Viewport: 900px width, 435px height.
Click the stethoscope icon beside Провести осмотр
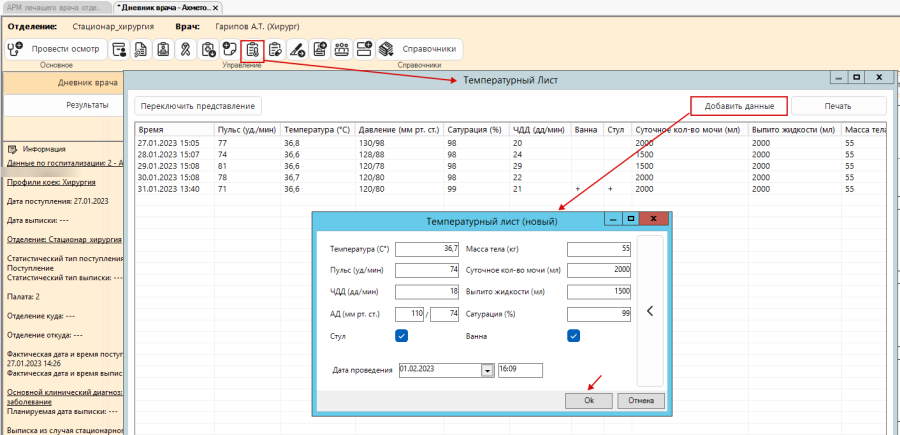point(14,49)
